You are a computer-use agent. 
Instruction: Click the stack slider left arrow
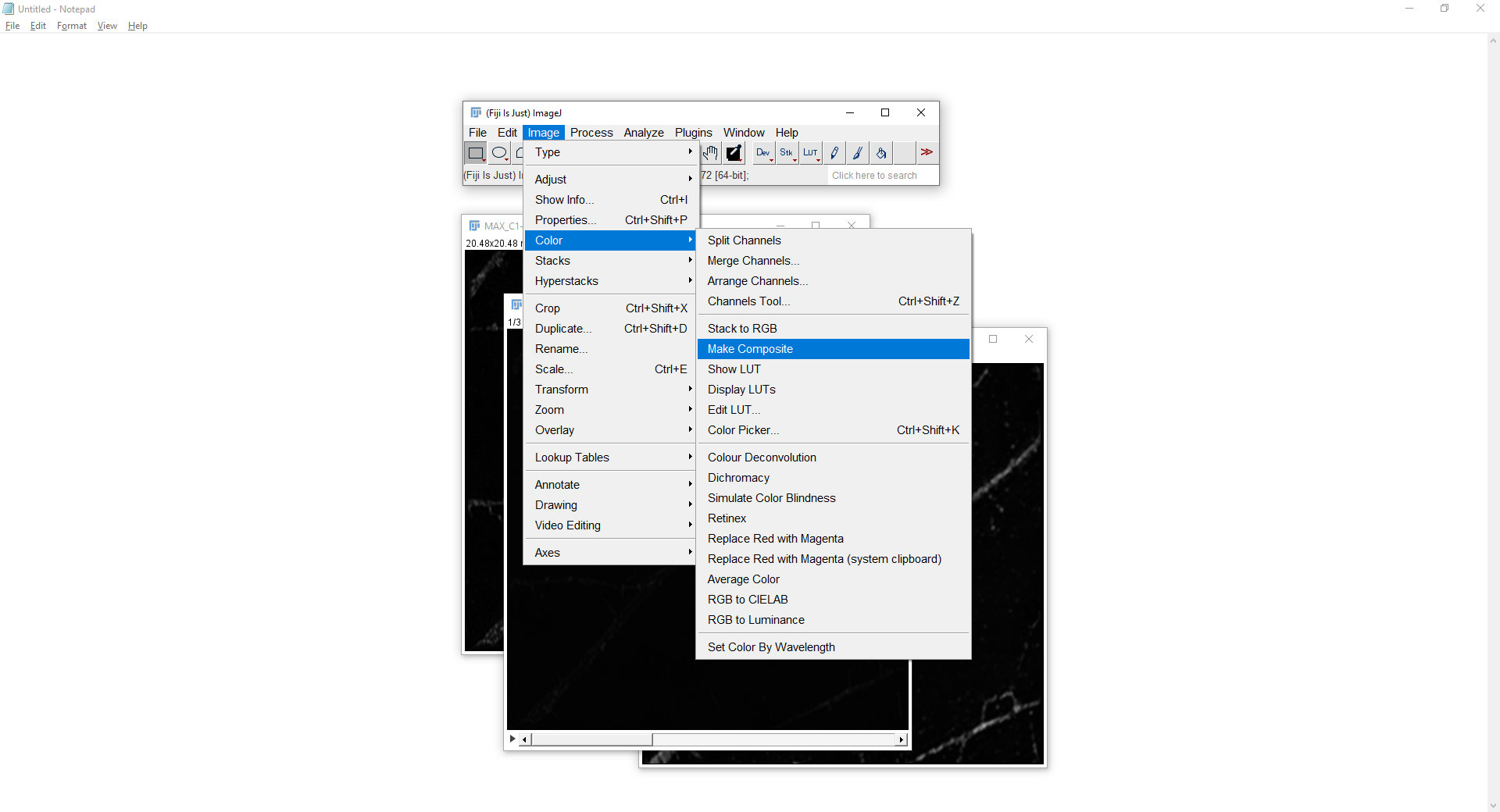pos(526,739)
